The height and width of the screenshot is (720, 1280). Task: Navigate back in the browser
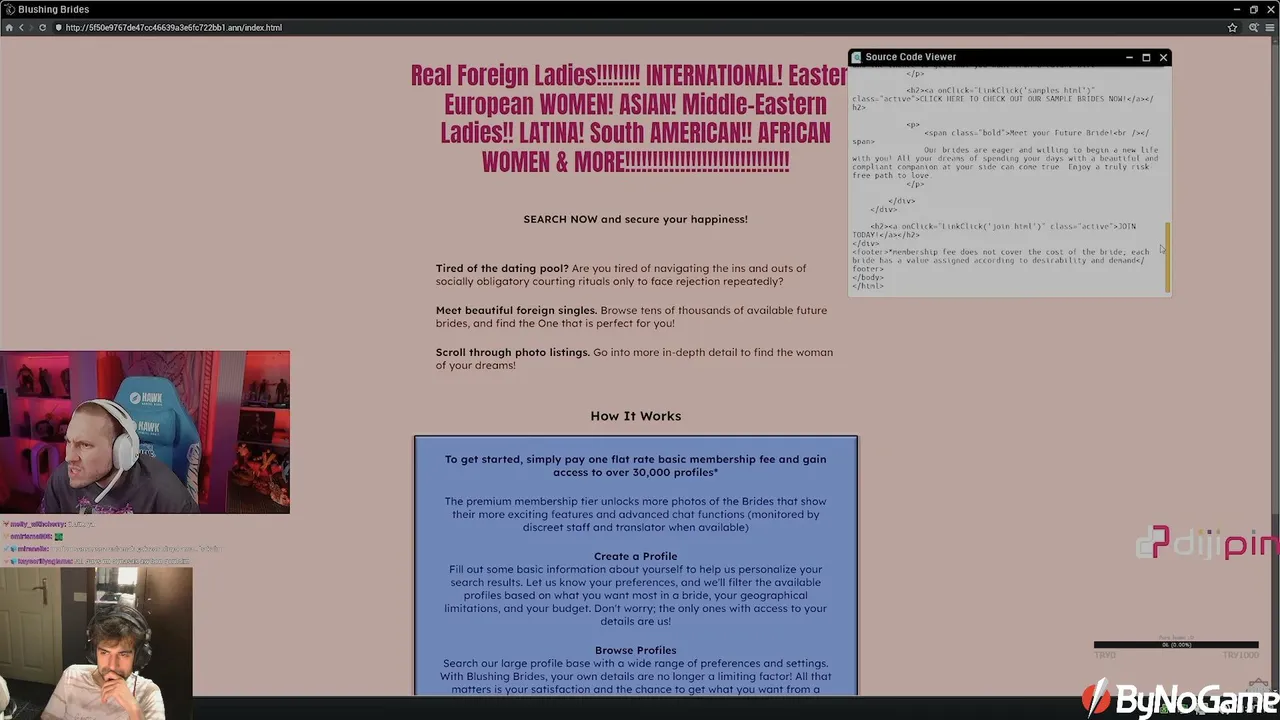pos(21,27)
